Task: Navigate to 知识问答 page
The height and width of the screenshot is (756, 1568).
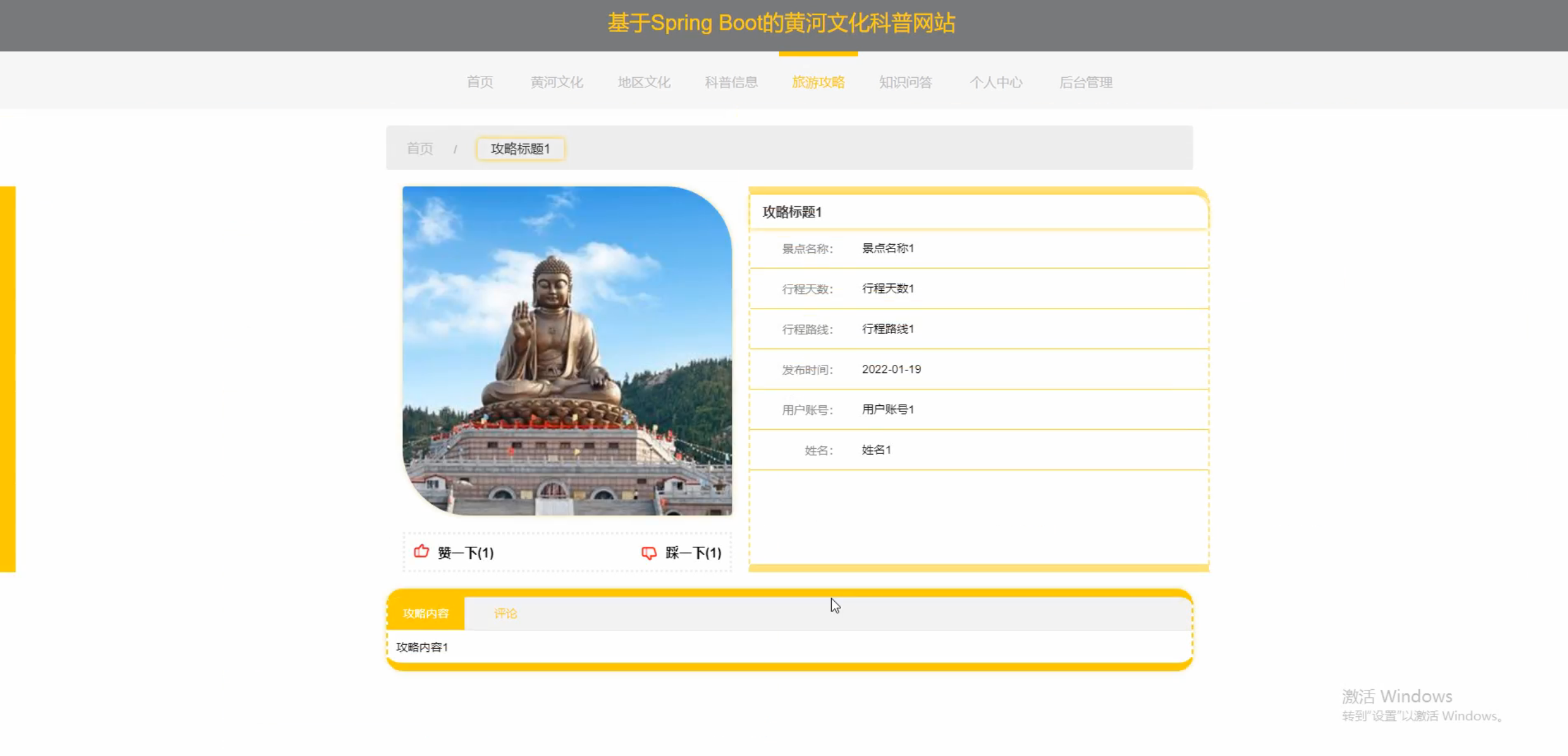Action: point(905,82)
